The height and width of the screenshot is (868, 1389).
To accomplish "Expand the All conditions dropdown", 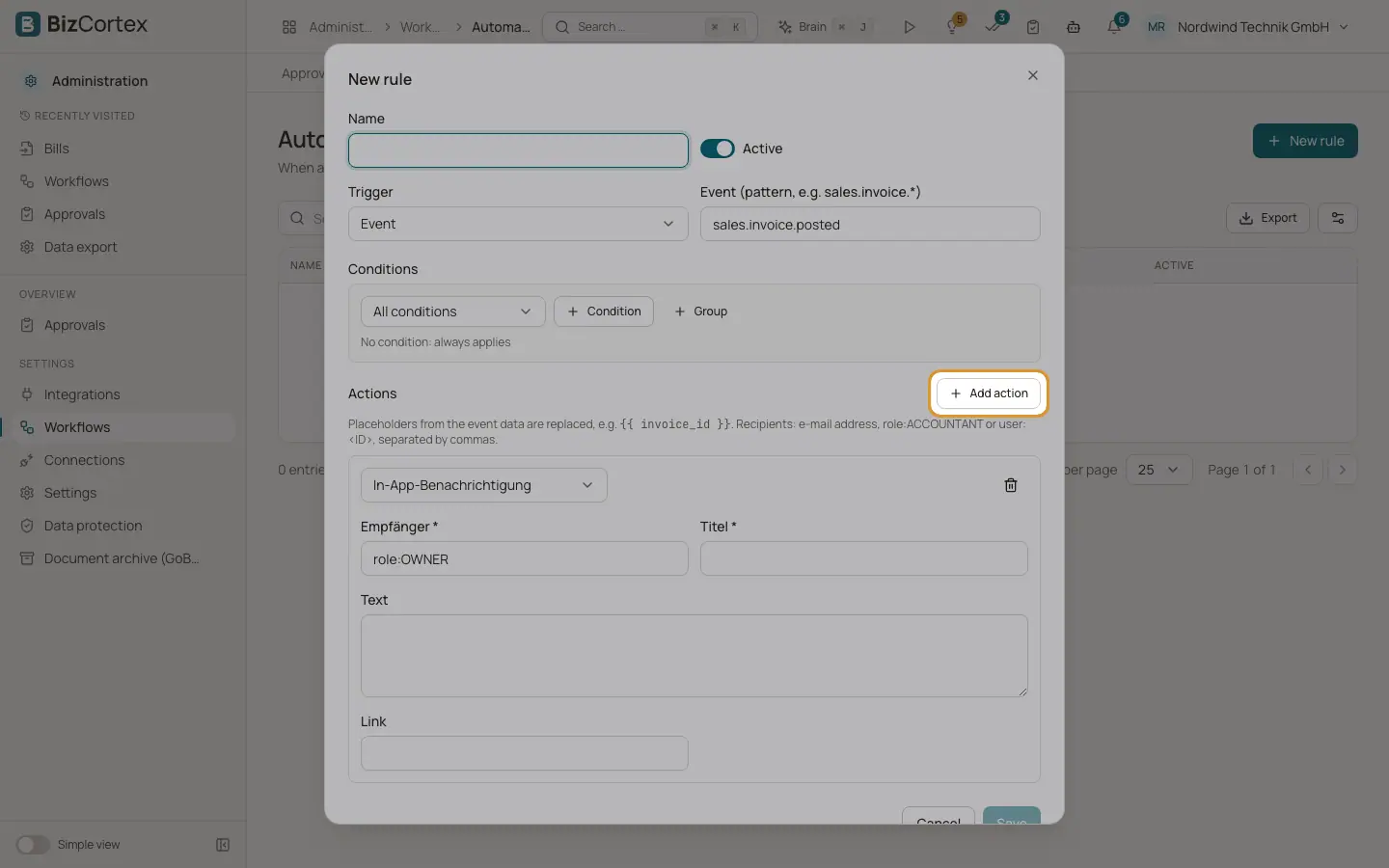I will click(x=453, y=312).
